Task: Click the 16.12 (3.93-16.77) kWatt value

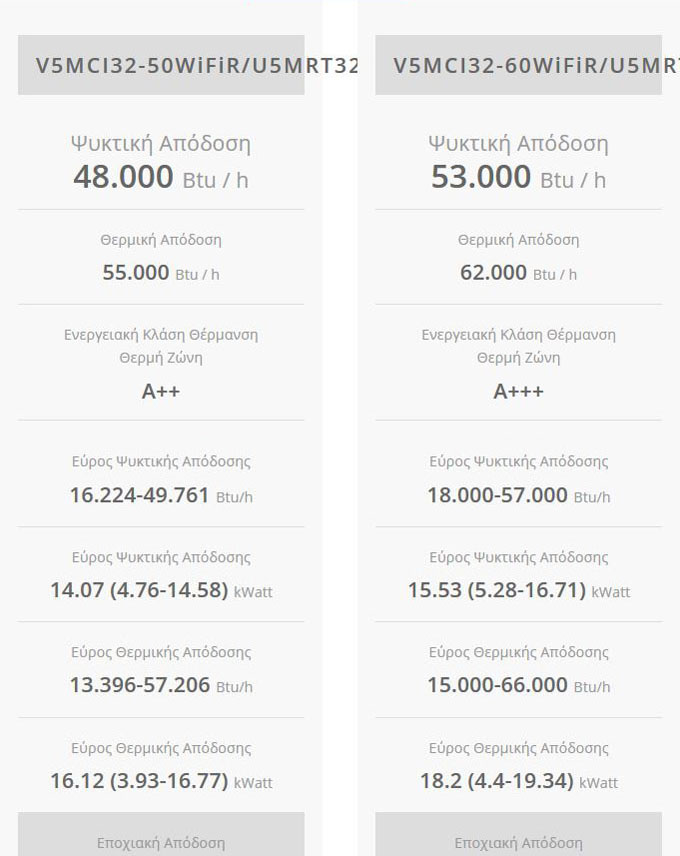Action: (160, 781)
